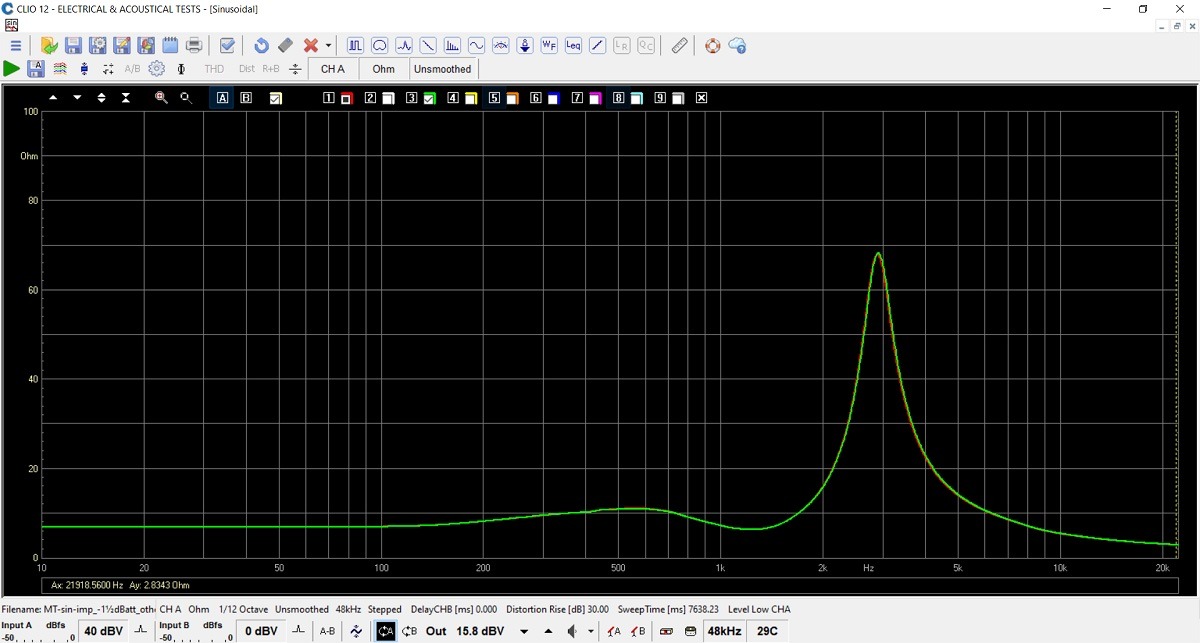Open the waterfall WF icon

coord(549,46)
